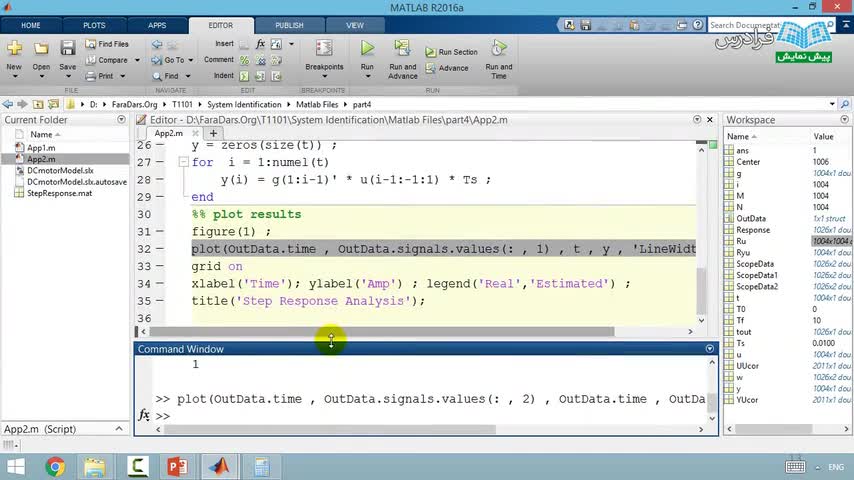
Task: Click Matlab Files in the path
Action: (x=317, y=105)
